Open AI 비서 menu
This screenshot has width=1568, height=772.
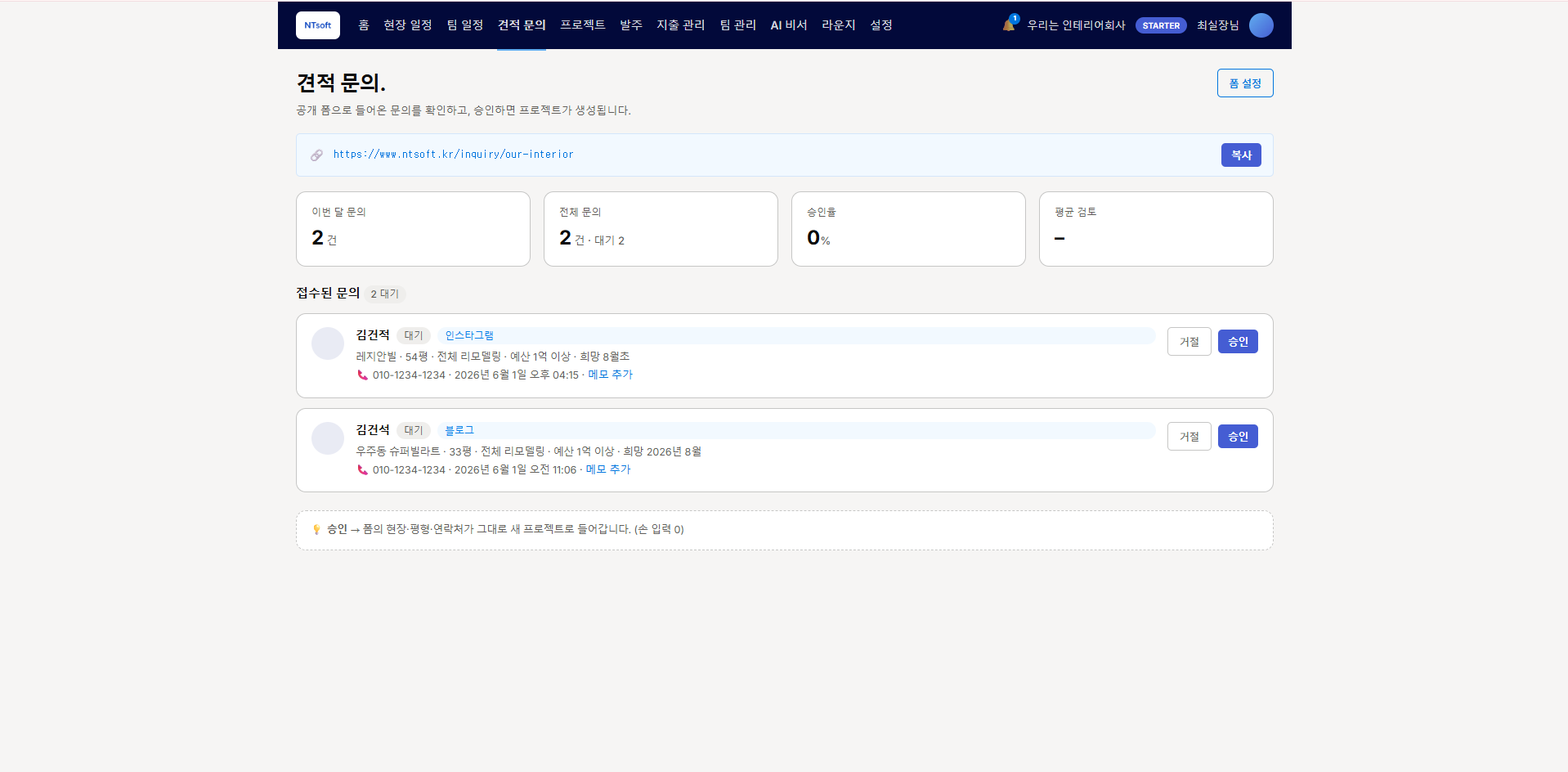point(789,25)
